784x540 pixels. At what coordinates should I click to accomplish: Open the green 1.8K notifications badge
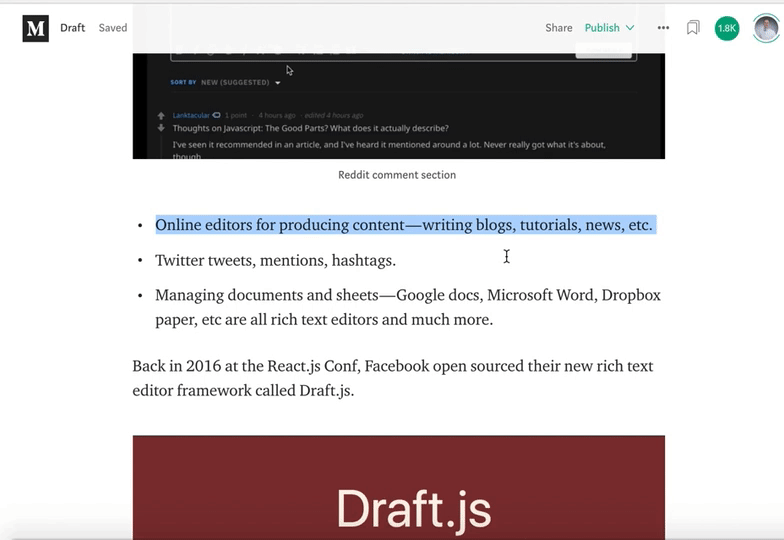click(x=726, y=28)
